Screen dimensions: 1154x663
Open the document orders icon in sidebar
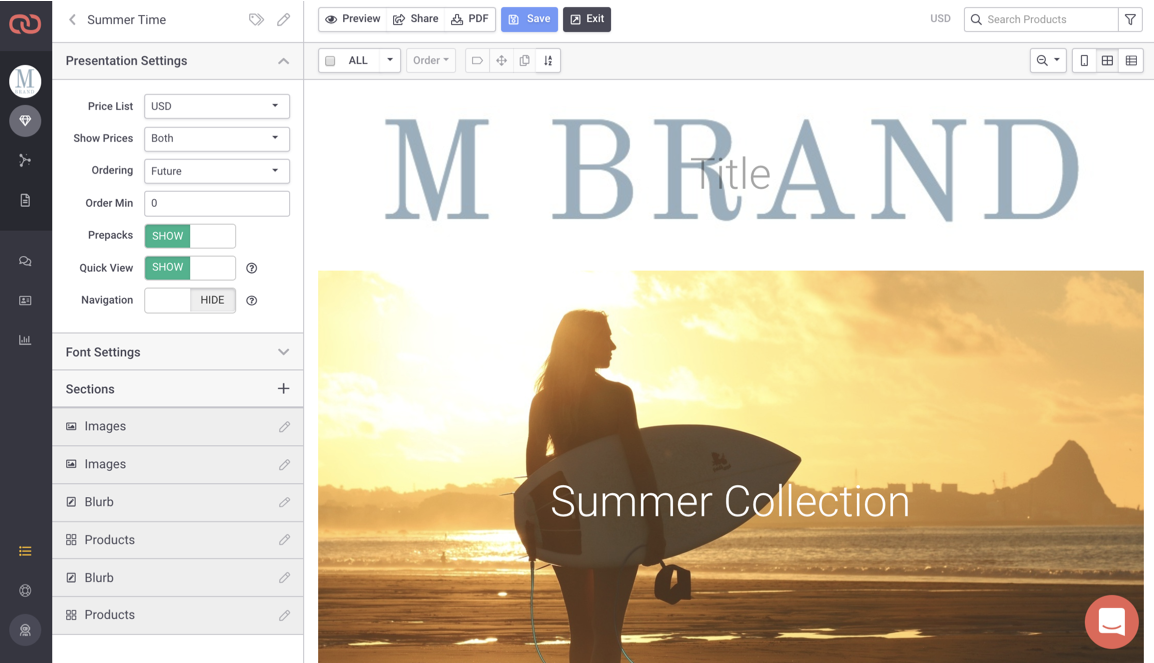(25, 200)
